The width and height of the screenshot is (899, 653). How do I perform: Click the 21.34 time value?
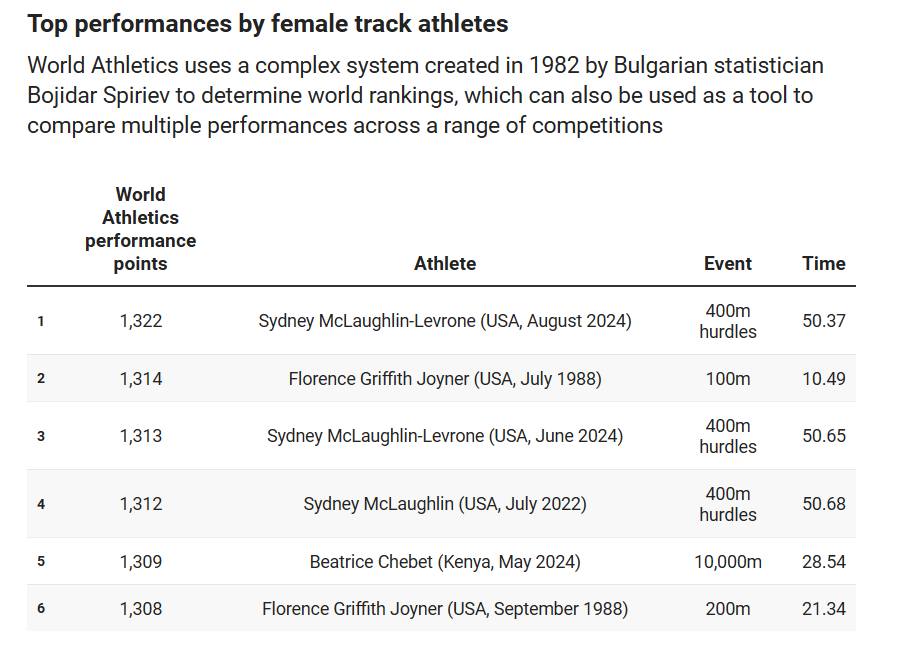823,609
